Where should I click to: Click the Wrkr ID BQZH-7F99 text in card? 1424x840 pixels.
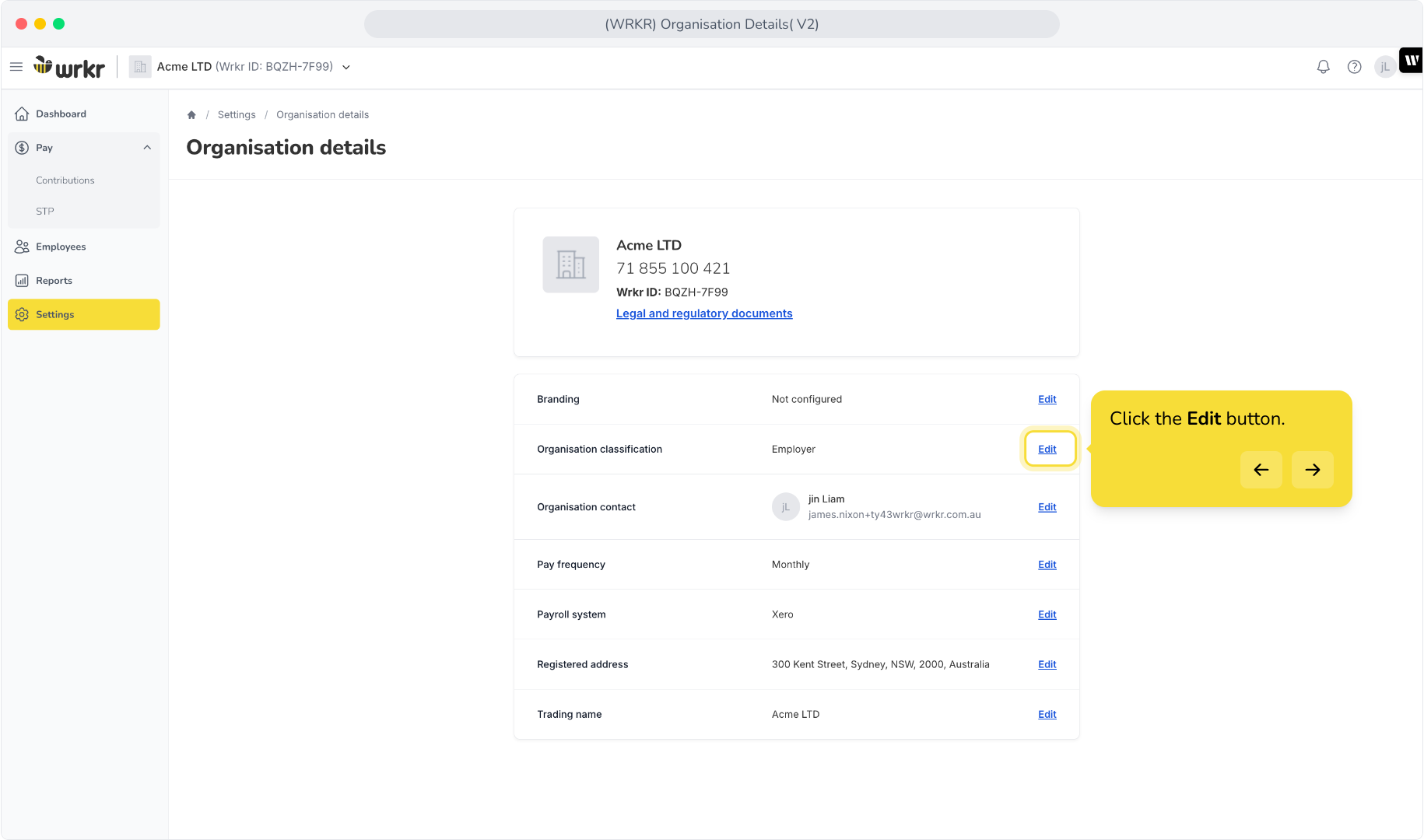tap(672, 292)
